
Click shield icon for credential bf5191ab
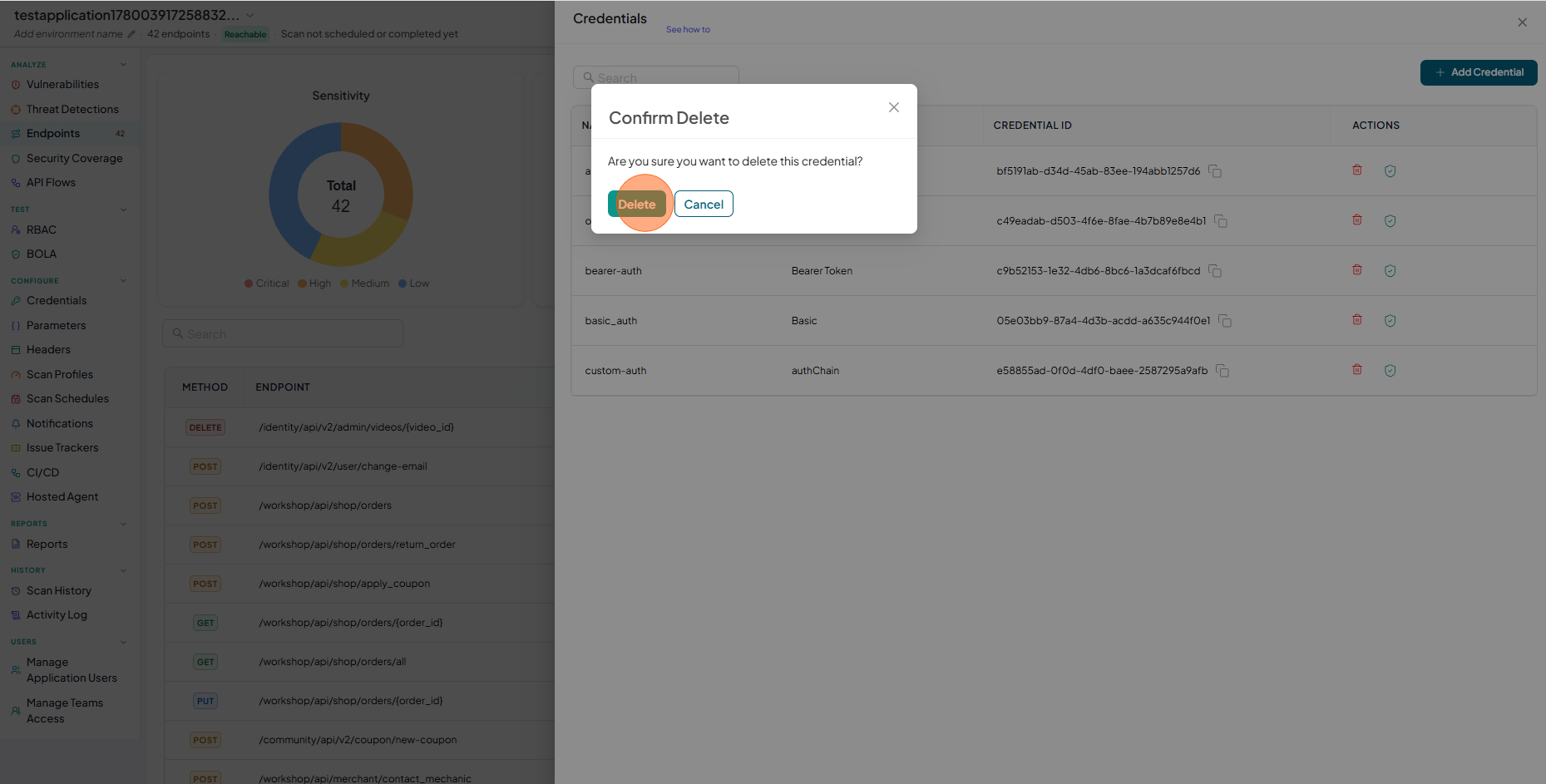(1390, 170)
